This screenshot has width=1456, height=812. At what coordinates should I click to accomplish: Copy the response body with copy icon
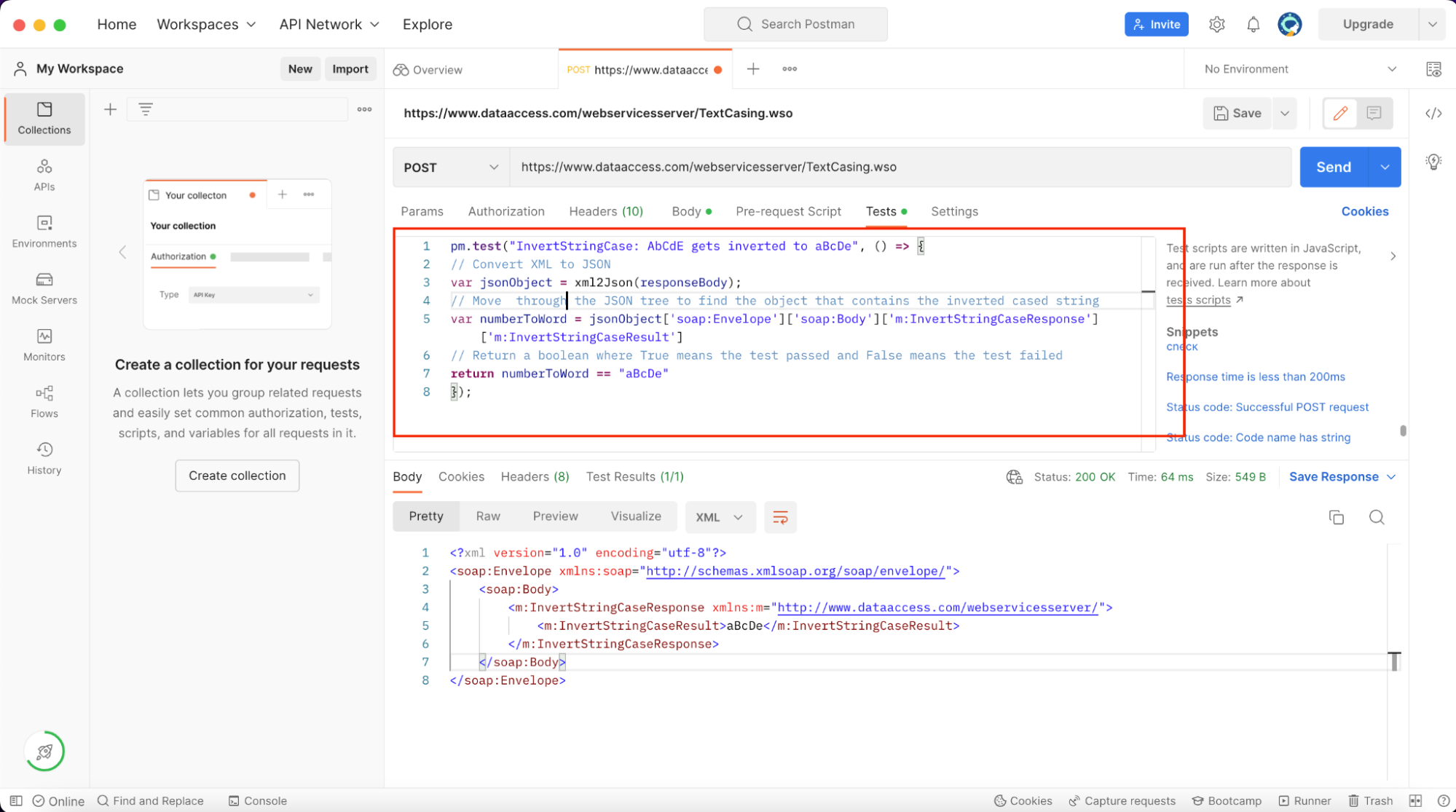pos(1336,517)
